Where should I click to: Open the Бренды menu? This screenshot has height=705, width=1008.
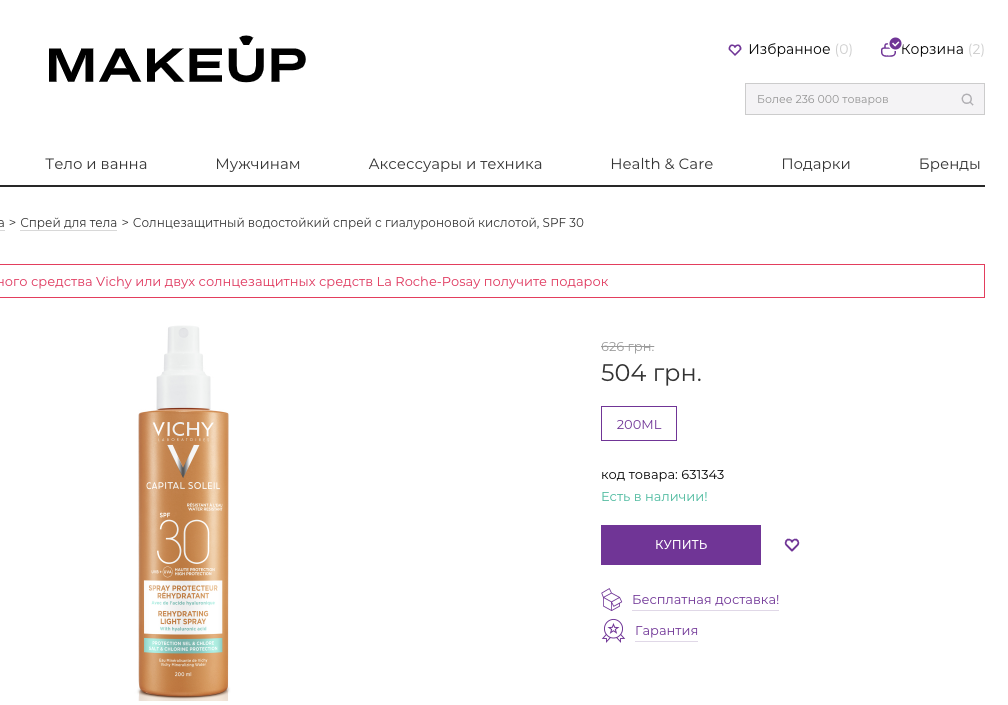[950, 164]
